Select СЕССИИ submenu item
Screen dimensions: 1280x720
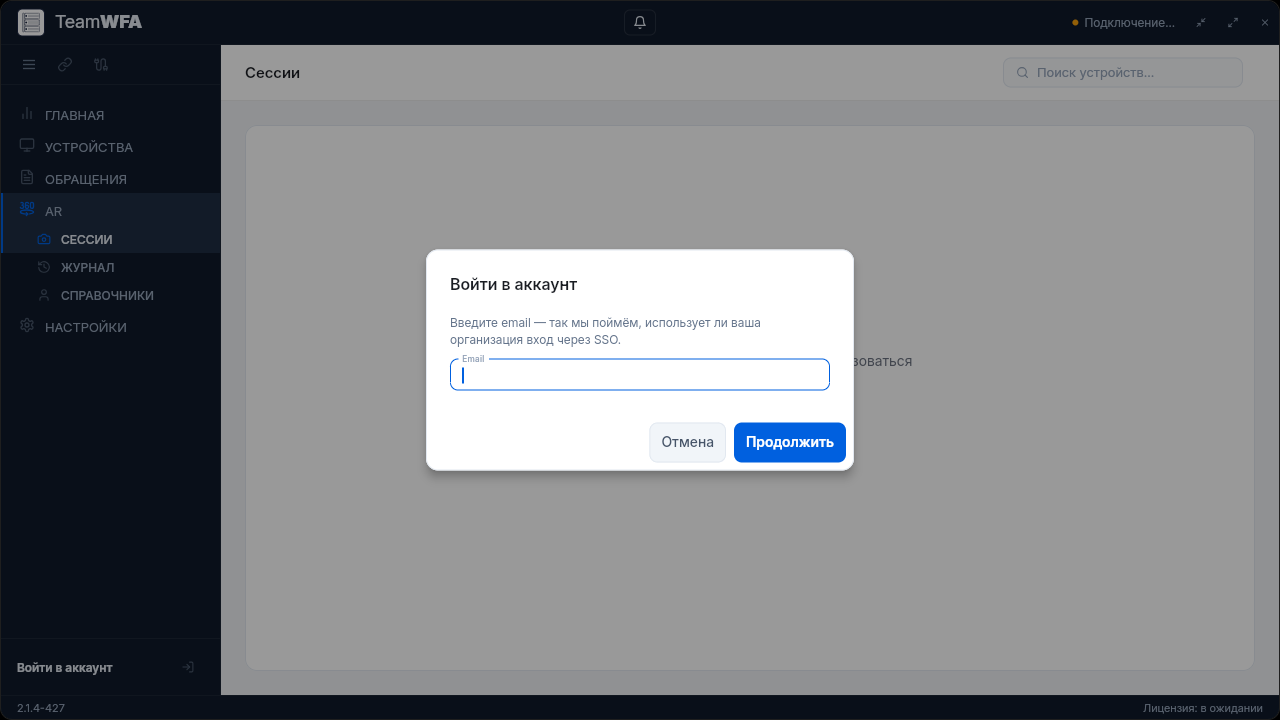point(110,240)
